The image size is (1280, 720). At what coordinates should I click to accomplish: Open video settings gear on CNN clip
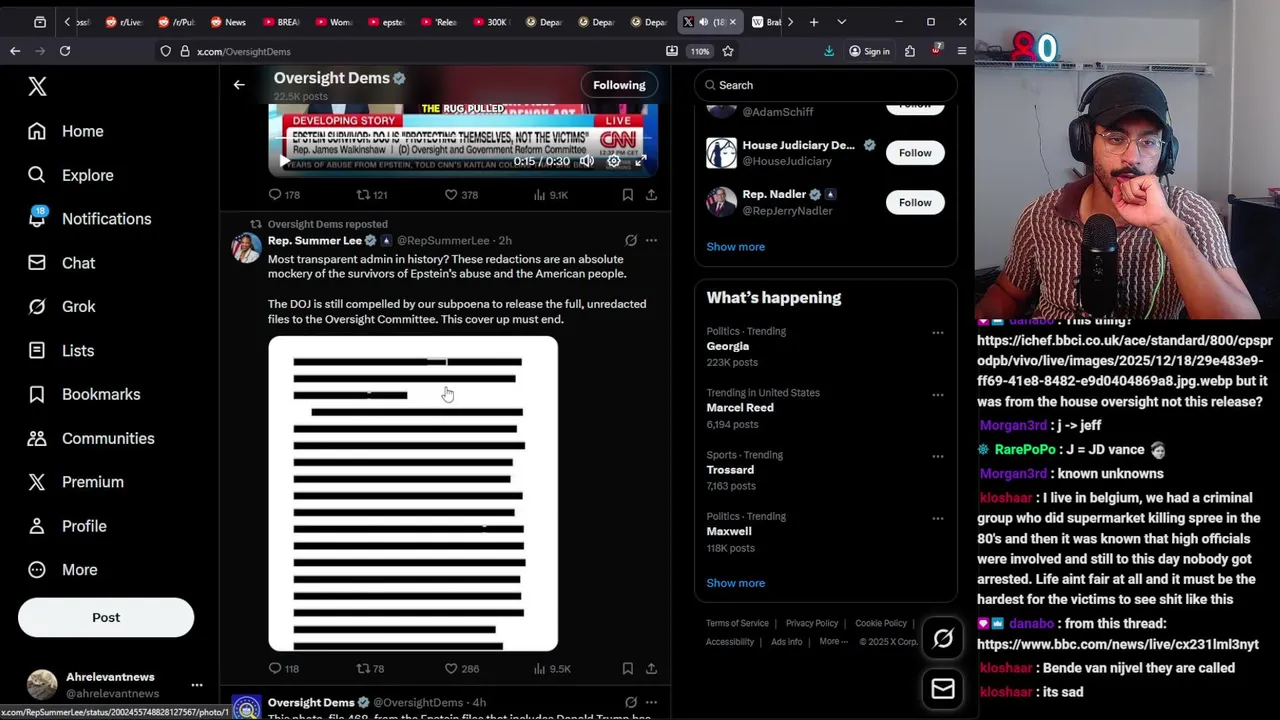[x=614, y=161]
